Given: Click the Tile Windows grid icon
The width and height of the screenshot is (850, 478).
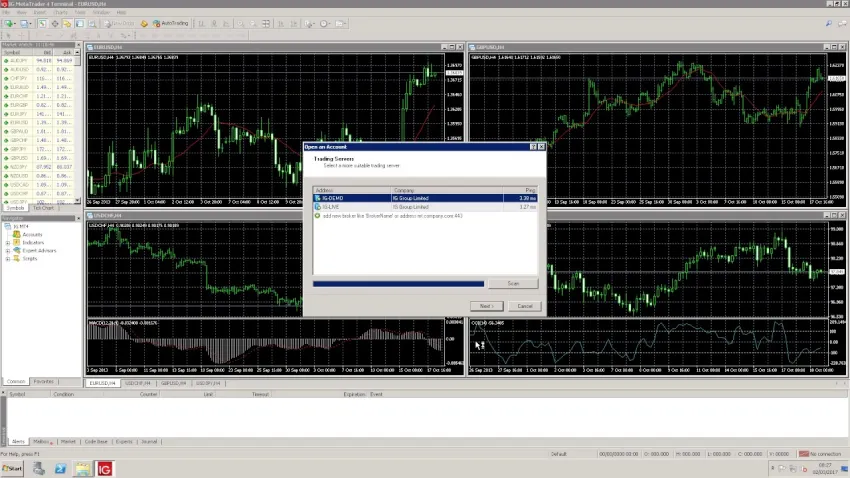Looking at the screenshot, I should point(266,23).
